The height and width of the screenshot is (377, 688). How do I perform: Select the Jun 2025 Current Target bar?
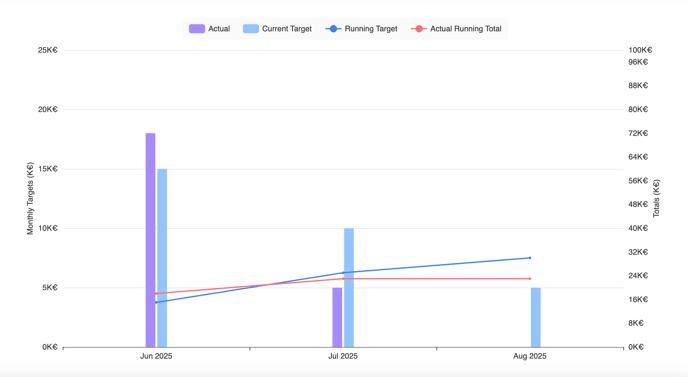[x=162, y=258]
